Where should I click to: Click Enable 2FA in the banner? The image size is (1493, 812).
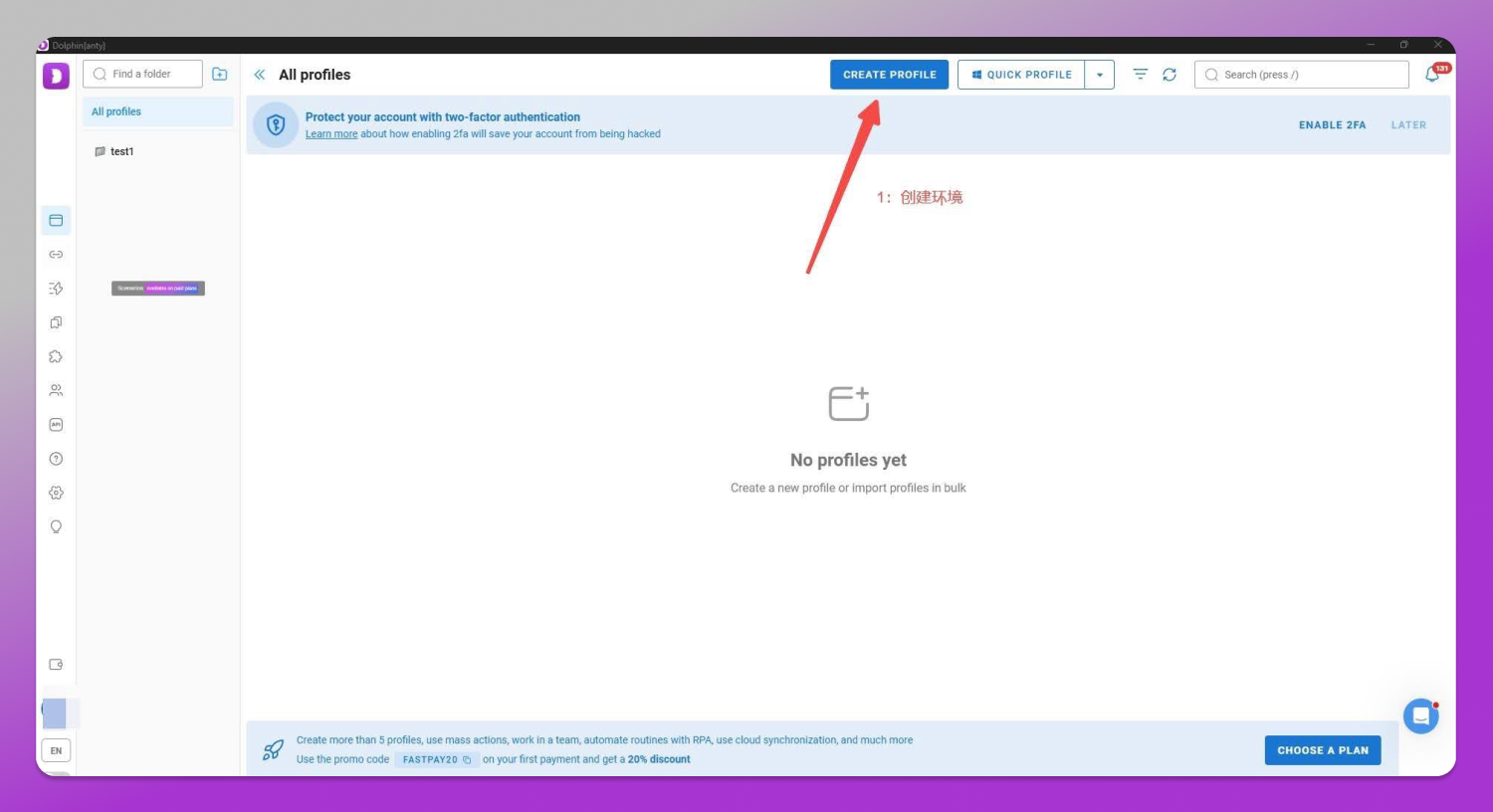click(x=1333, y=125)
